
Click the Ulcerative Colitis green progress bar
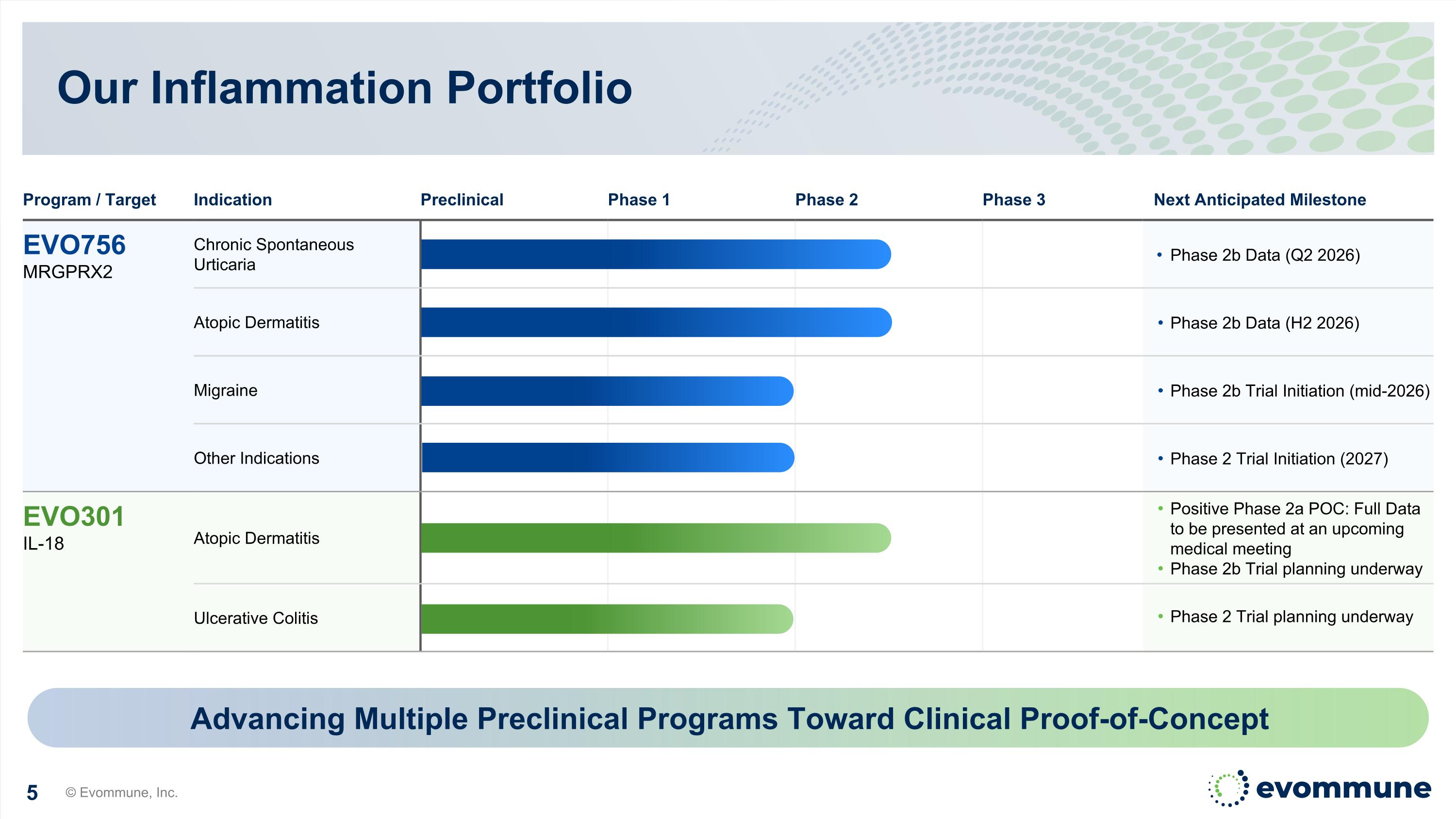pos(607,619)
